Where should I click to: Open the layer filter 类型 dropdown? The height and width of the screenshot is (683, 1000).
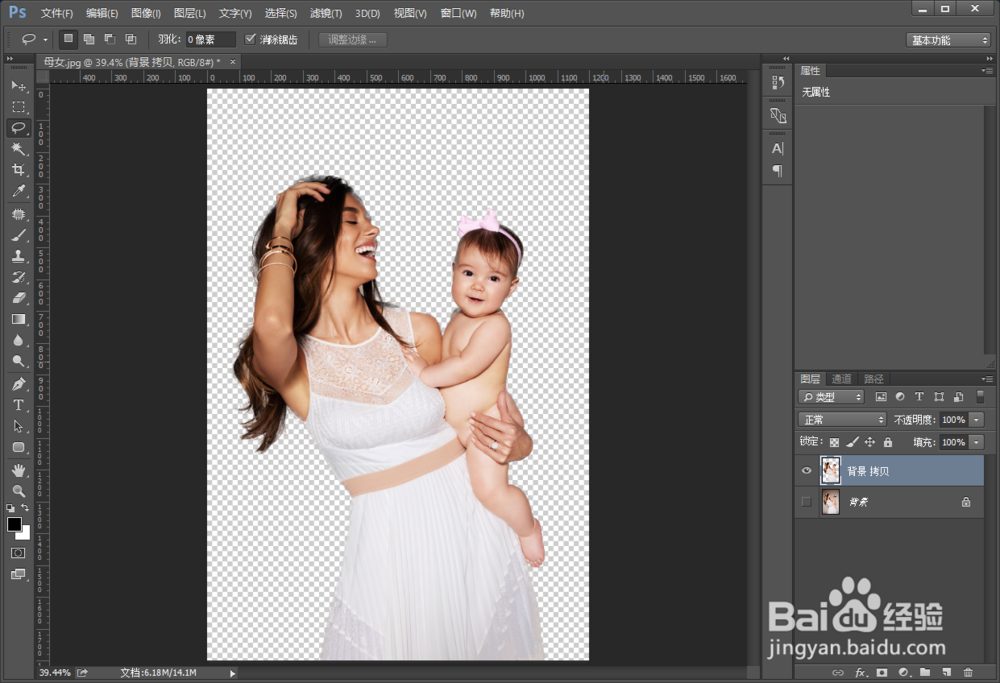tap(831, 397)
